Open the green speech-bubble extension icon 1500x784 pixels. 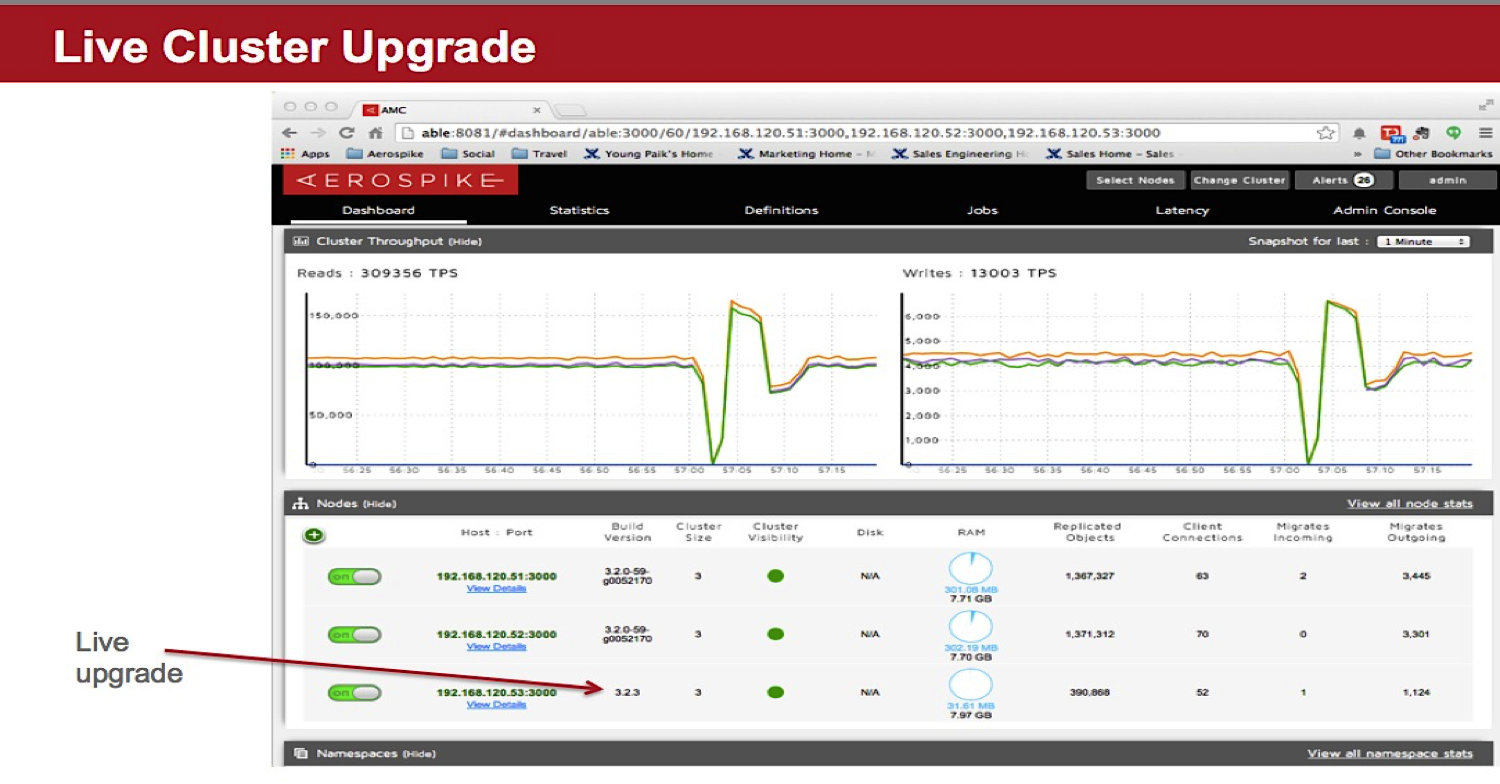click(1454, 132)
